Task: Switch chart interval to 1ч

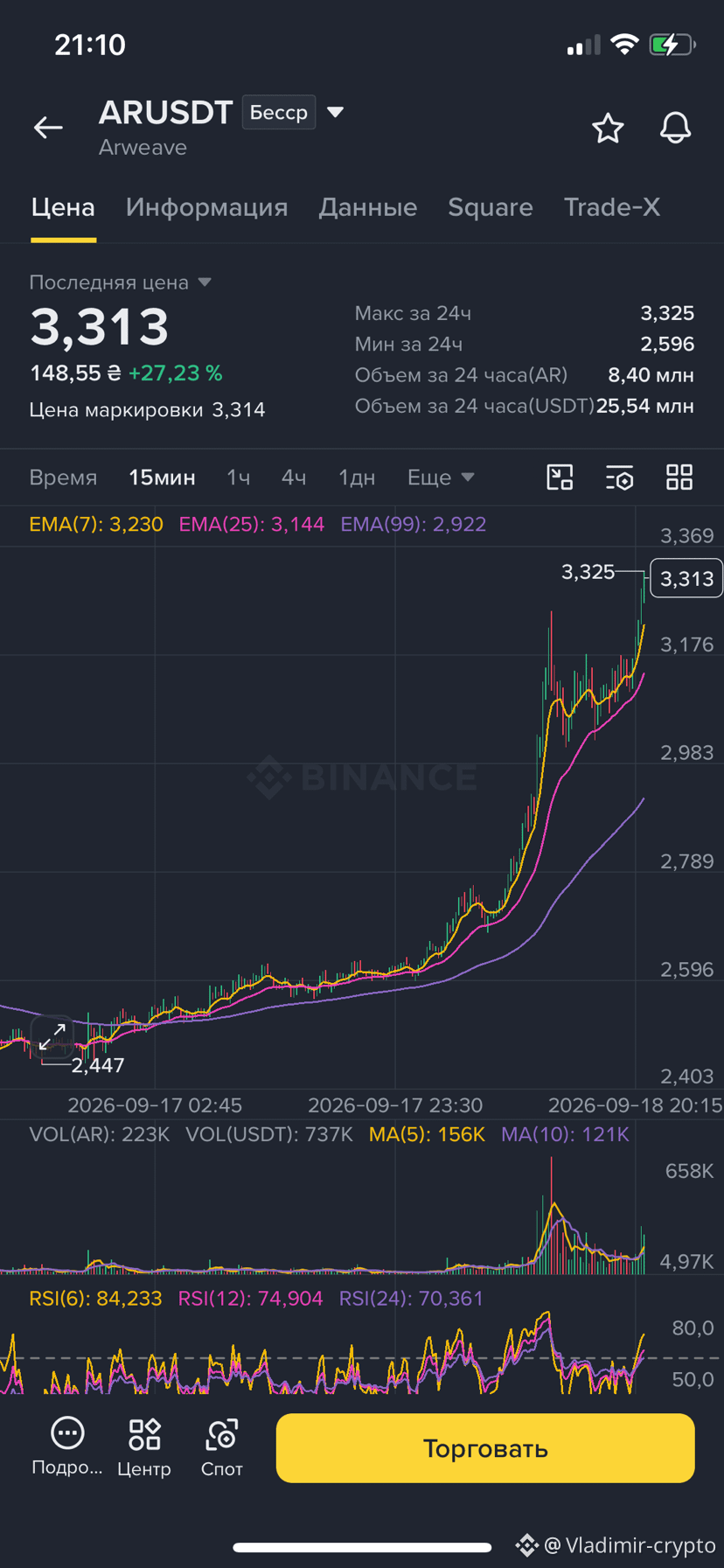Action: coord(238,477)
